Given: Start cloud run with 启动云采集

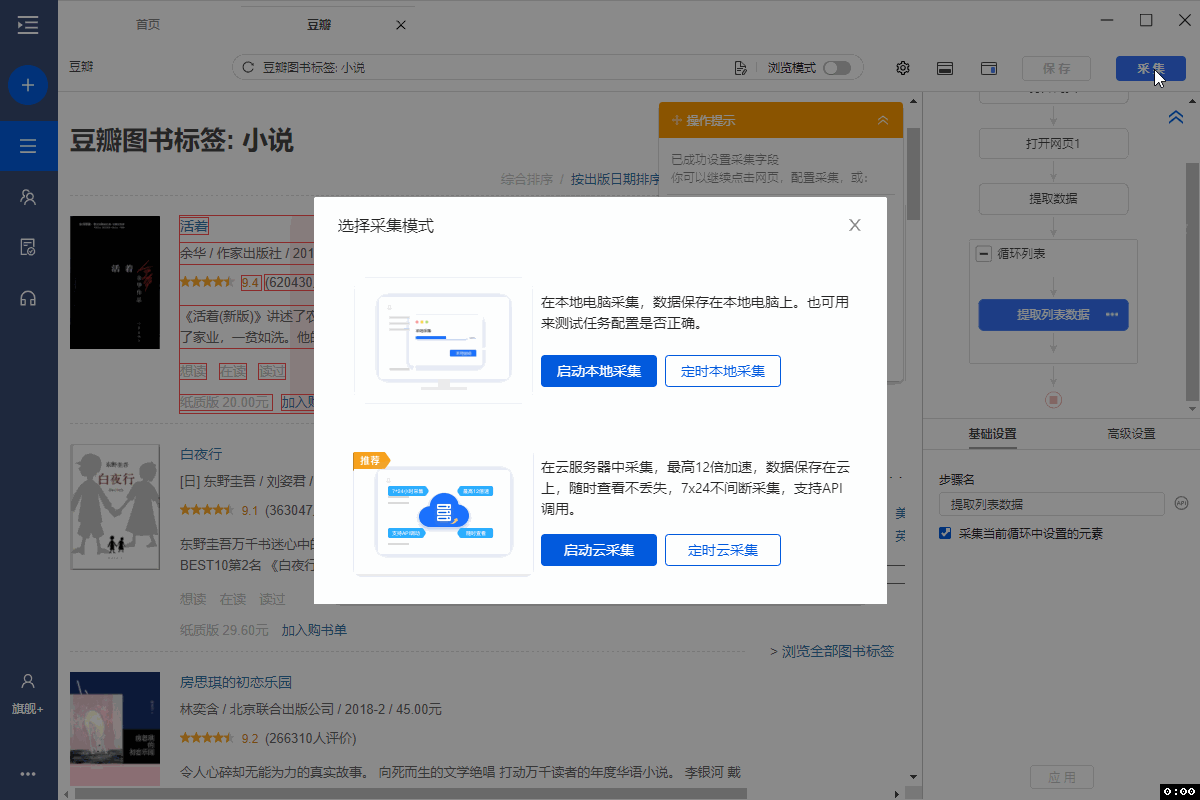Looking at the screenshot, I should [x=599, y=550].
